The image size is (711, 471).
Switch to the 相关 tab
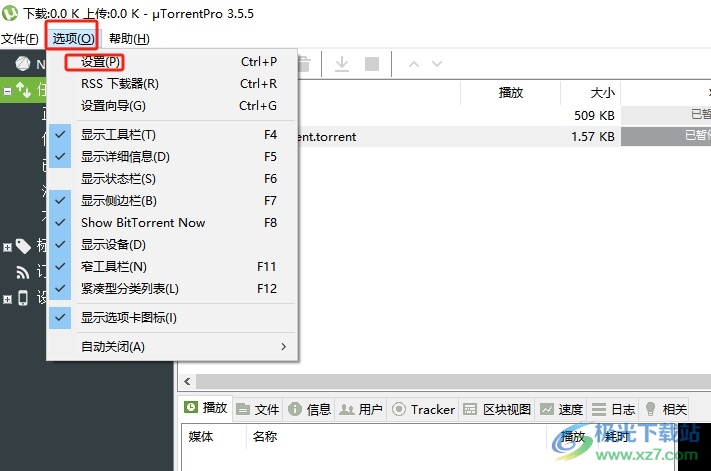(665, 409)
